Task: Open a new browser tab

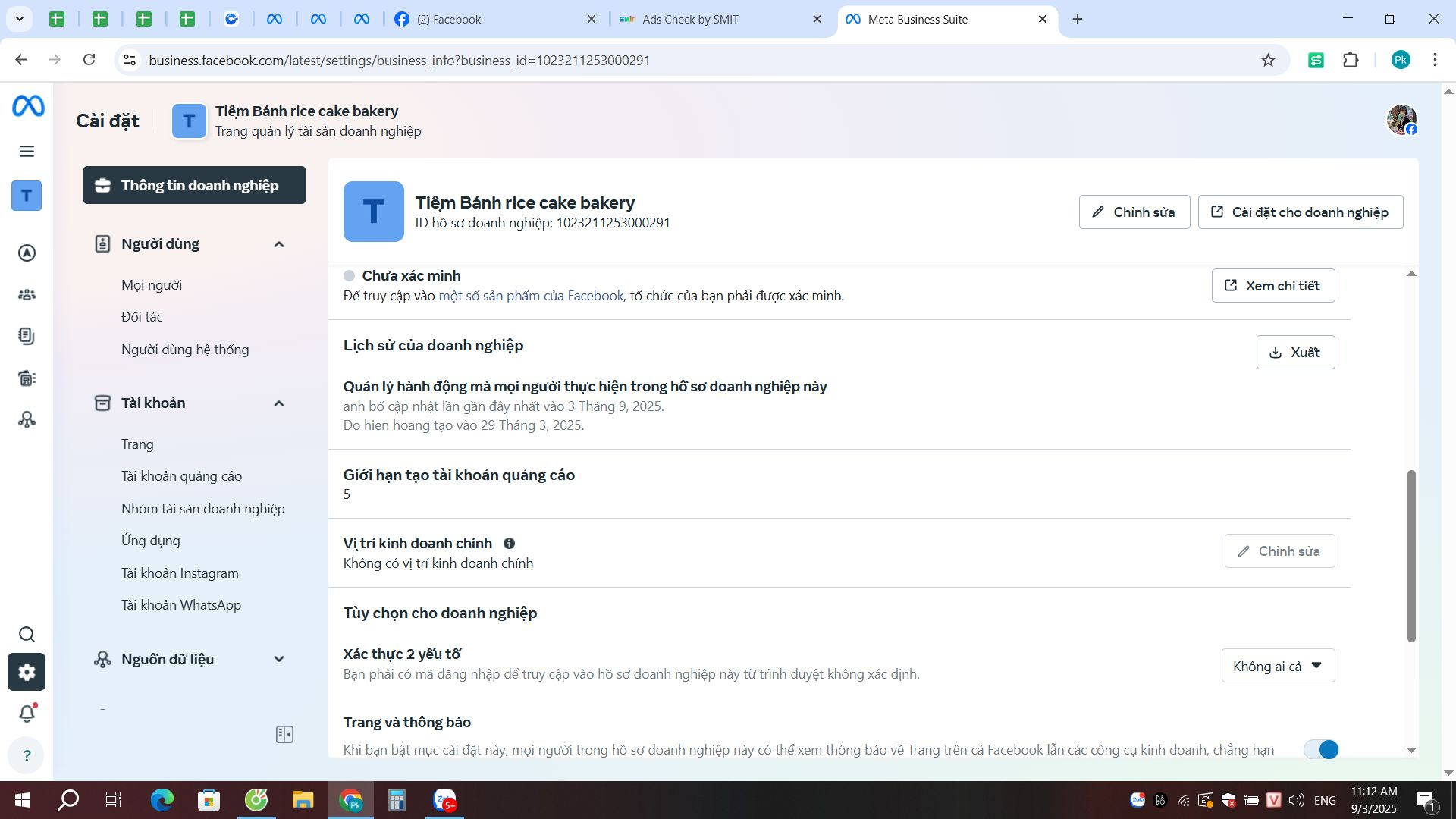Action: click(1078, 19)
